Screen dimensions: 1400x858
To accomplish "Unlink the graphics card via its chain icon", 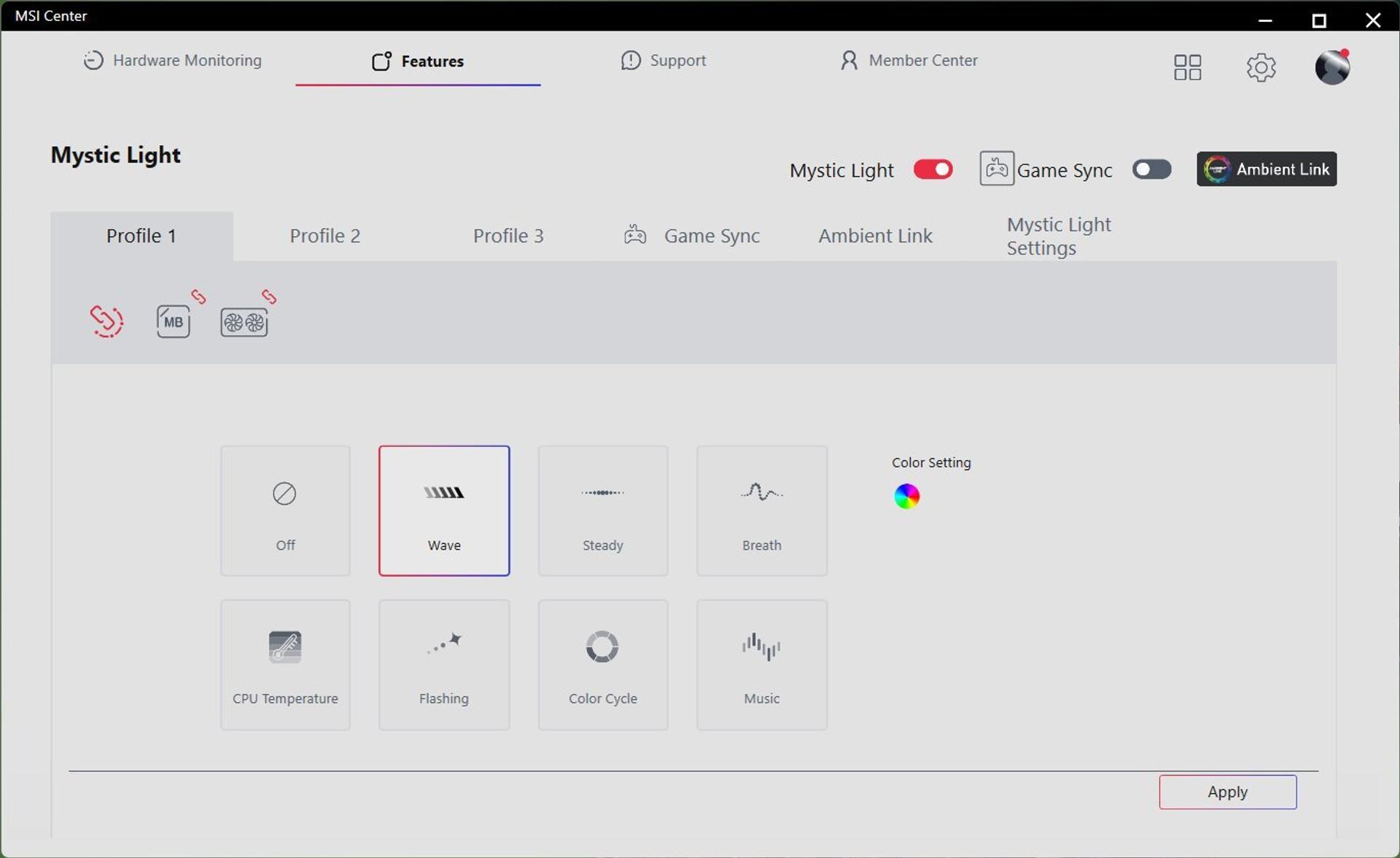I will click(x=269, y=297).
